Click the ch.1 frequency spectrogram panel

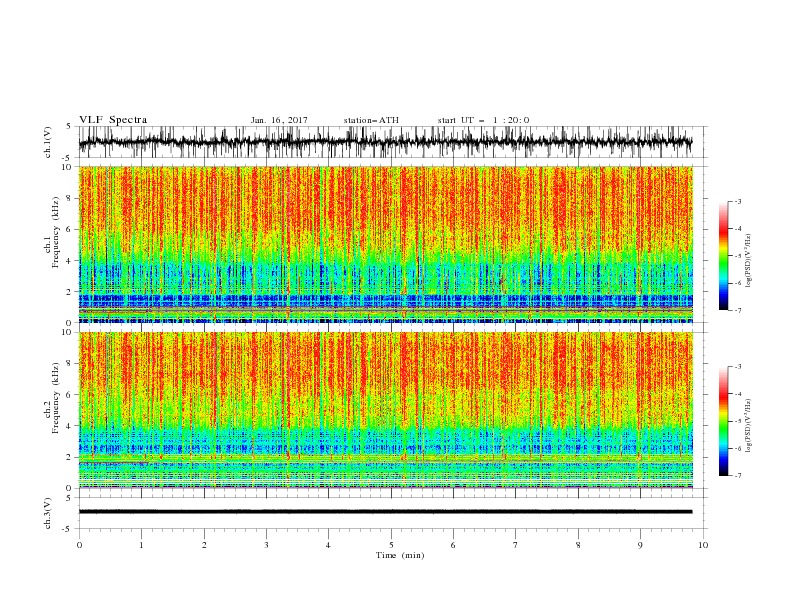[386, 244]
